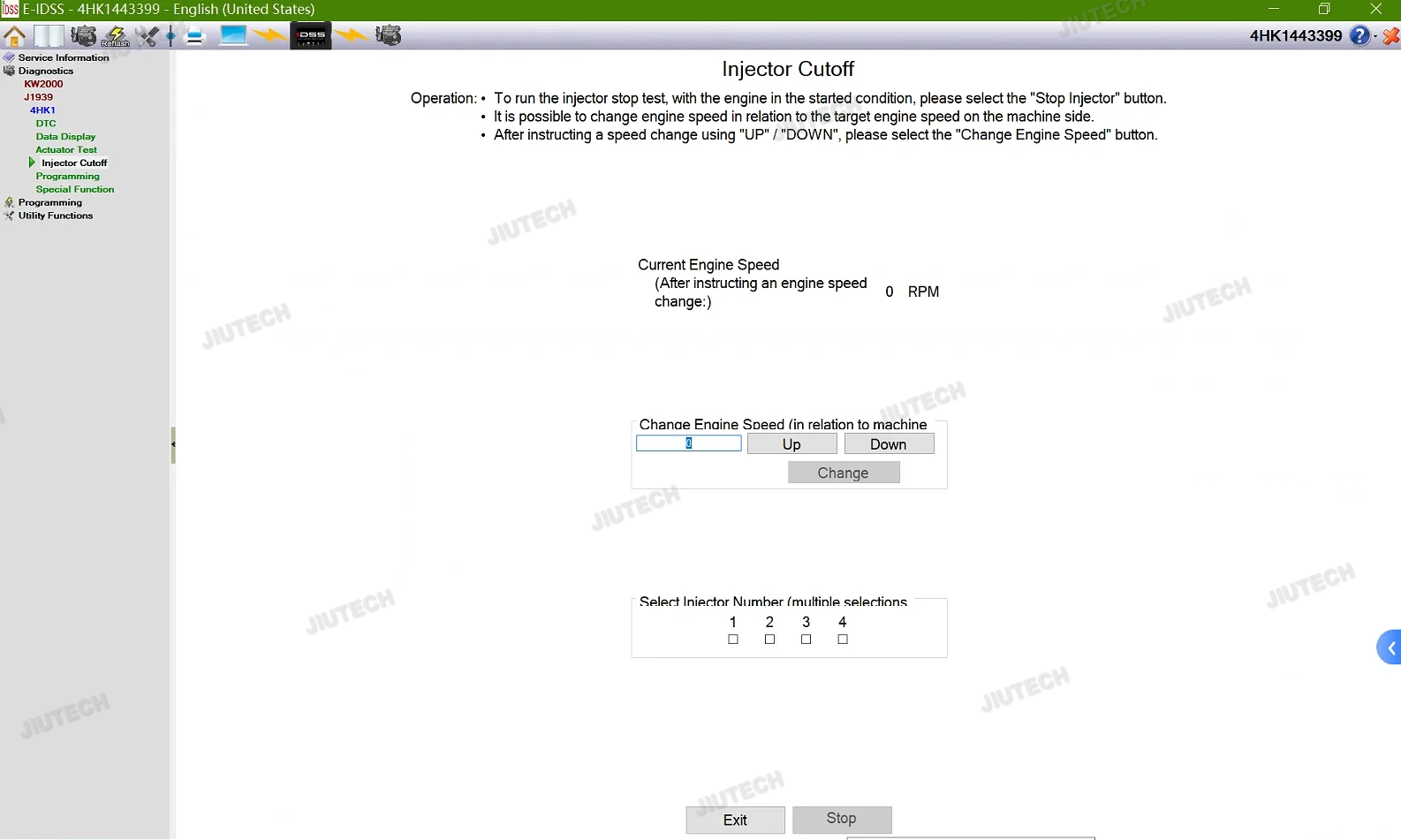Click the printer icon in the toolbar

coord(195,36)
